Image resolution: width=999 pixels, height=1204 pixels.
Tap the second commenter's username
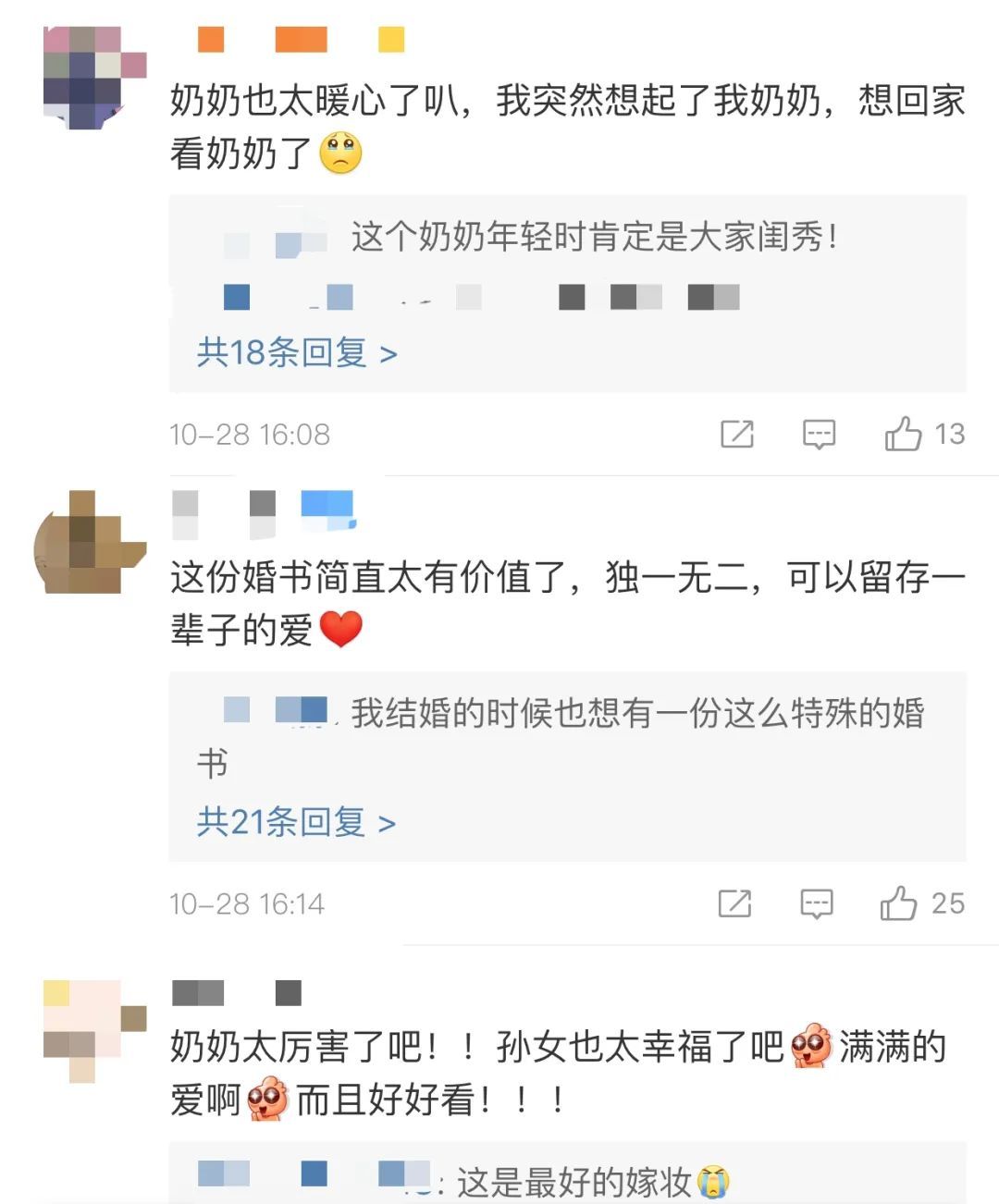coord(264,515)
